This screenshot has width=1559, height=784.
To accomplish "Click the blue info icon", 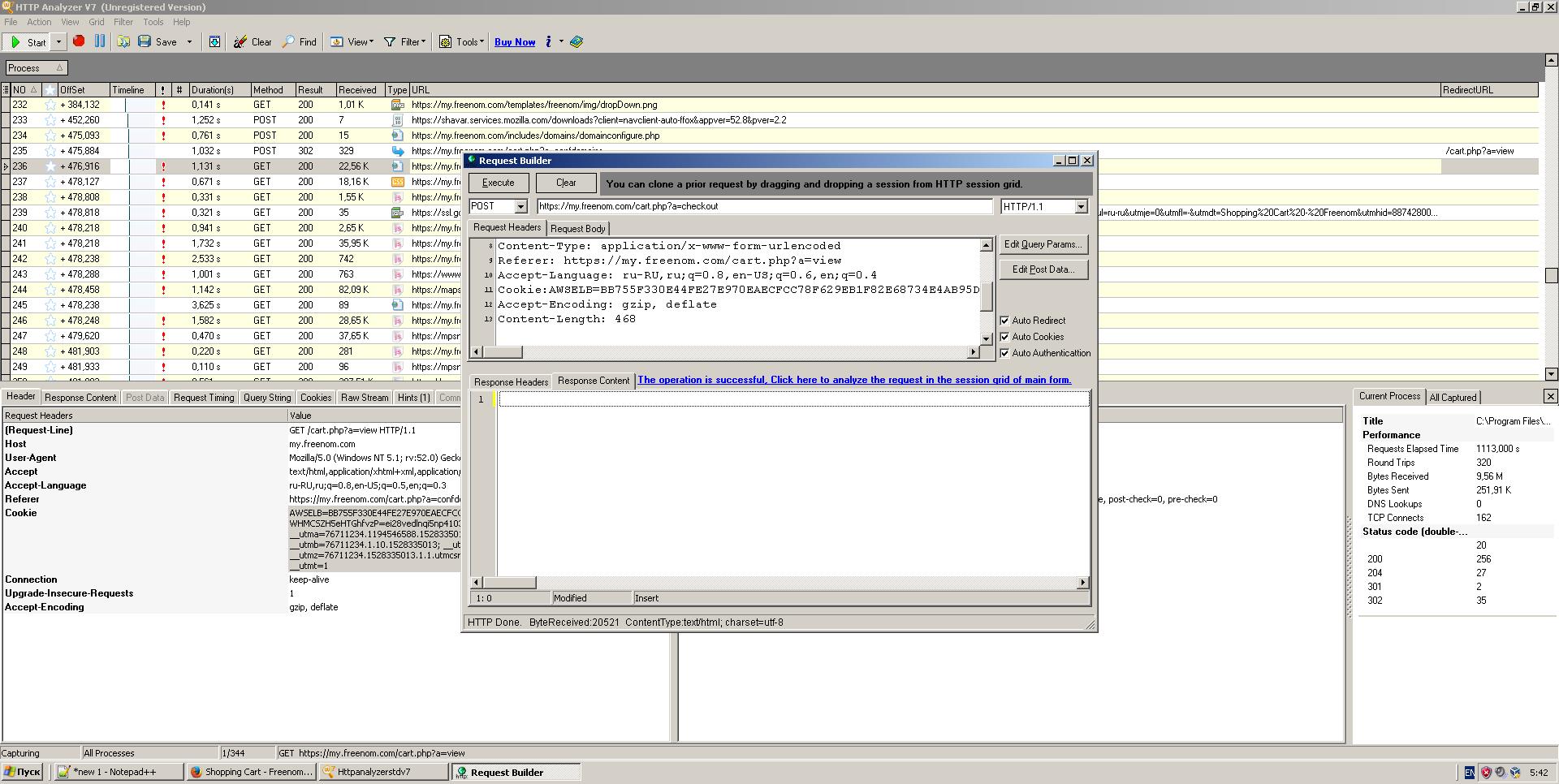I will click(549, 41).
